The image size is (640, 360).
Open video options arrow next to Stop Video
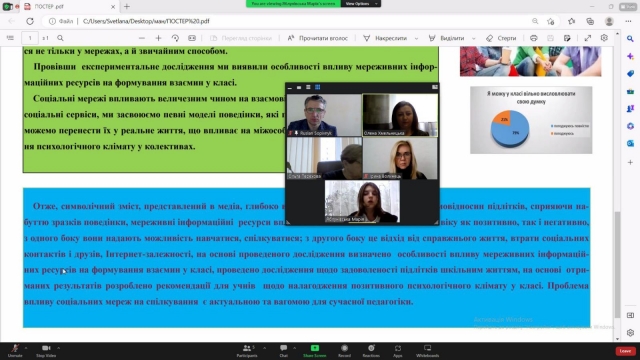(x=58, y=348)
